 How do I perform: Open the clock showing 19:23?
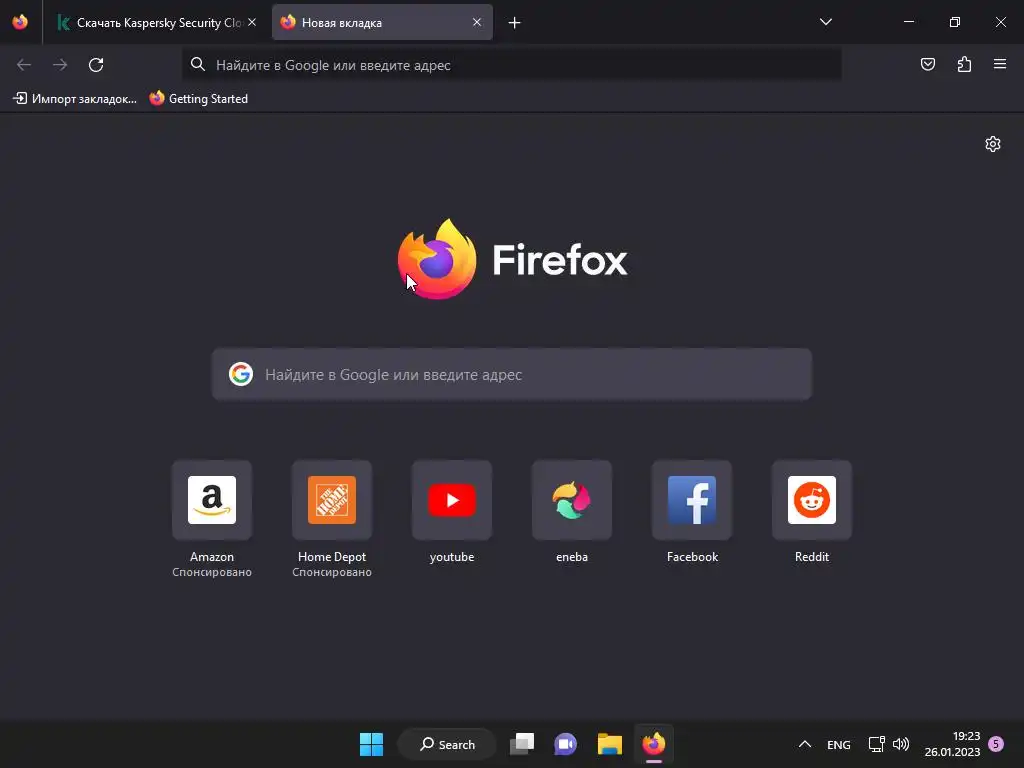click(x=952, y=744)
